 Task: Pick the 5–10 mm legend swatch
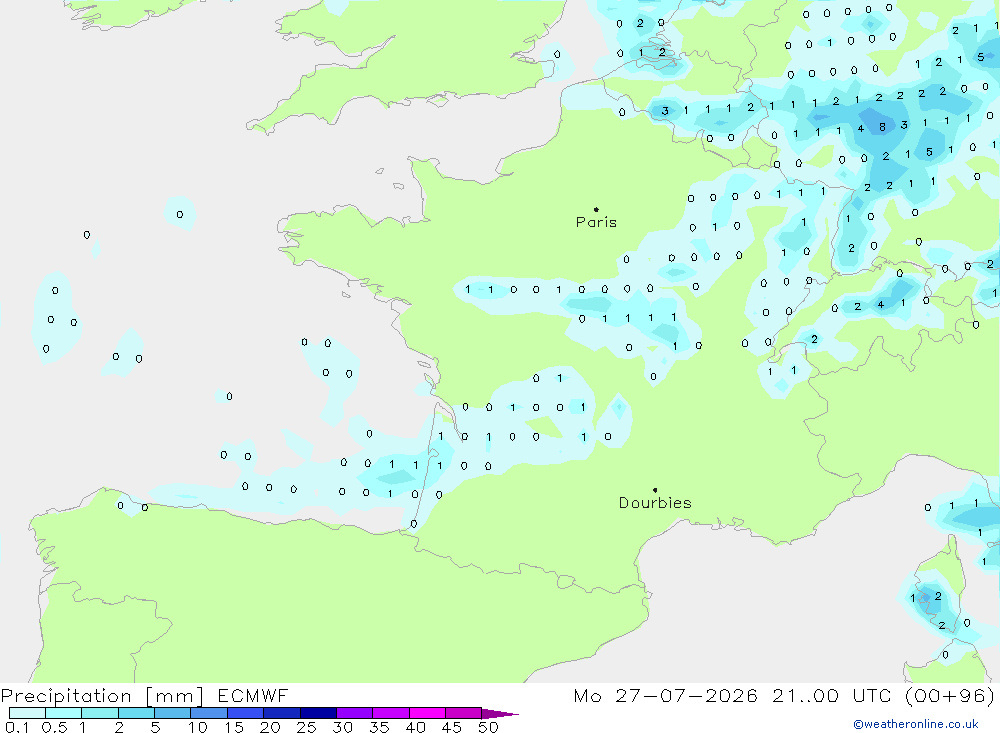[x=173, y=713]
